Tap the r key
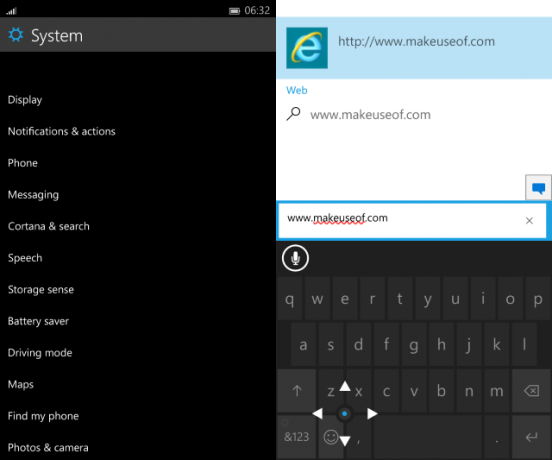This screenshot has height=460, width=552. pyautogui.click(x=372, y=299)
